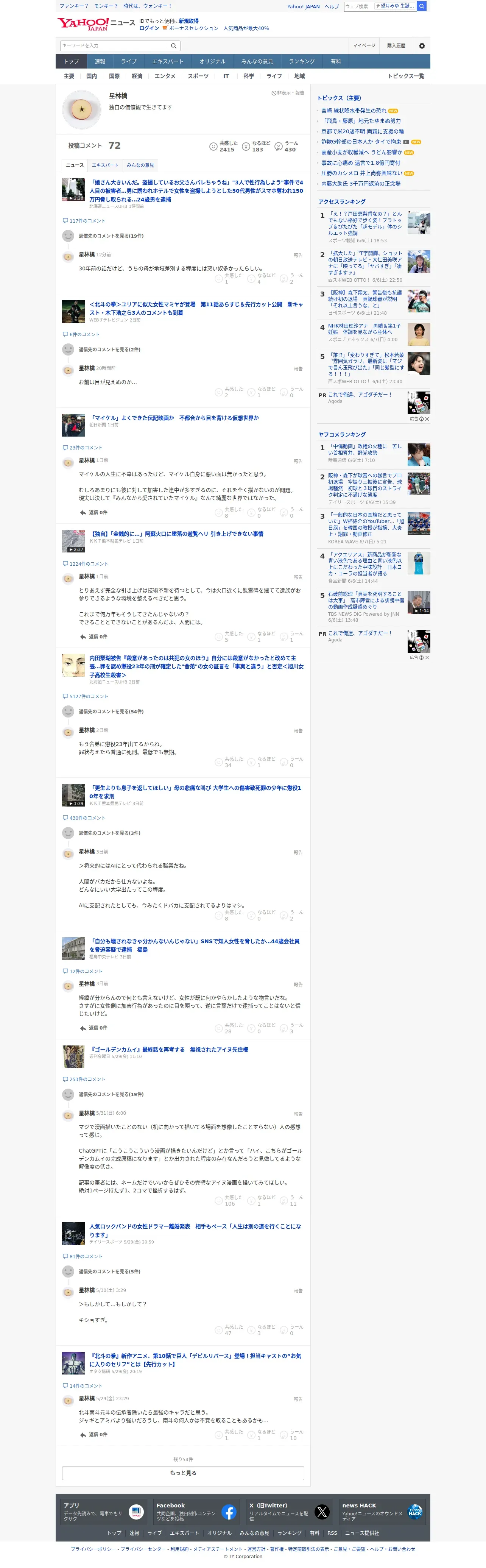Select the スポーツ category

(x=198, y=77)
